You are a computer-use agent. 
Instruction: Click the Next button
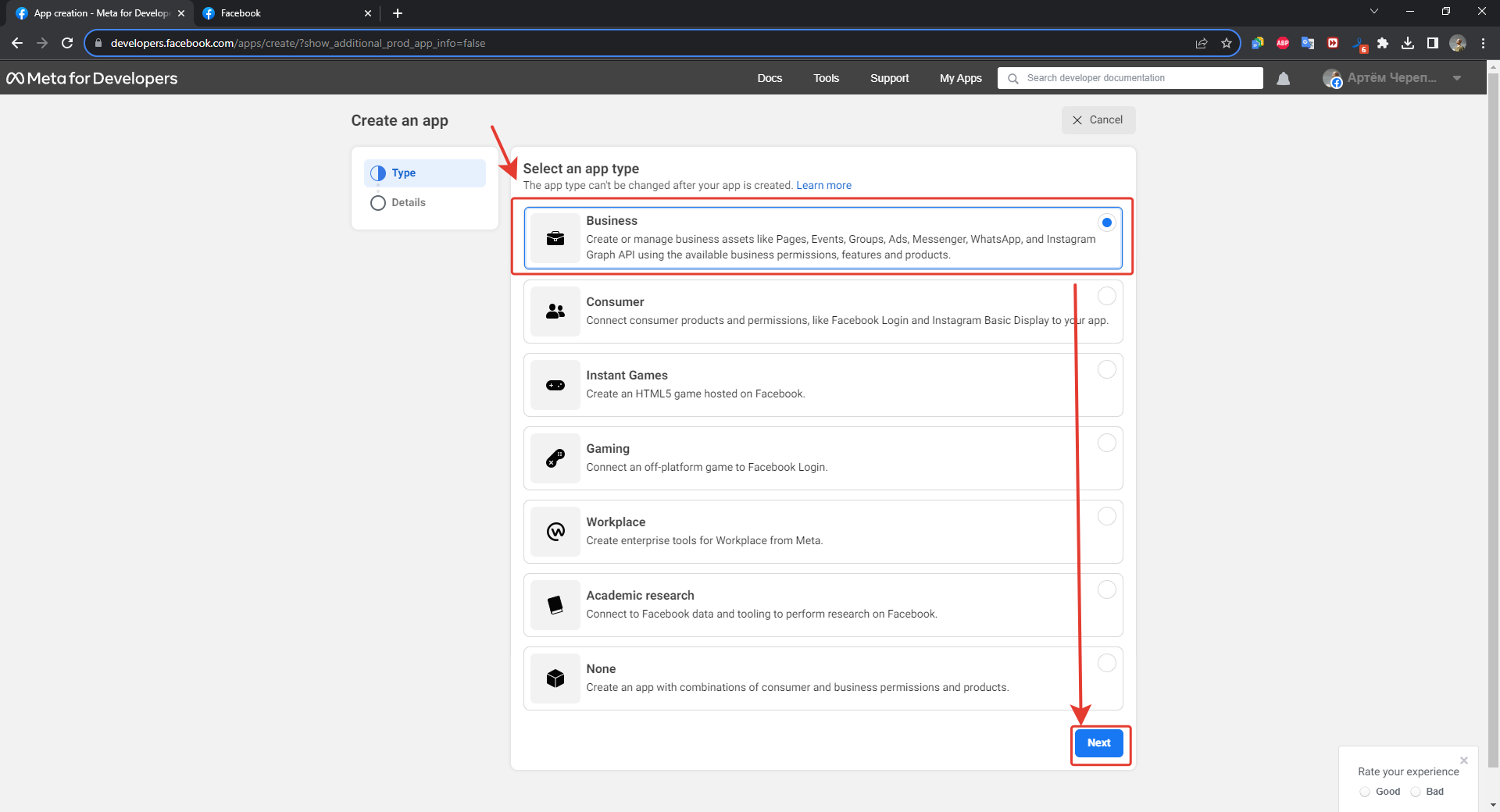(1098, 743)
